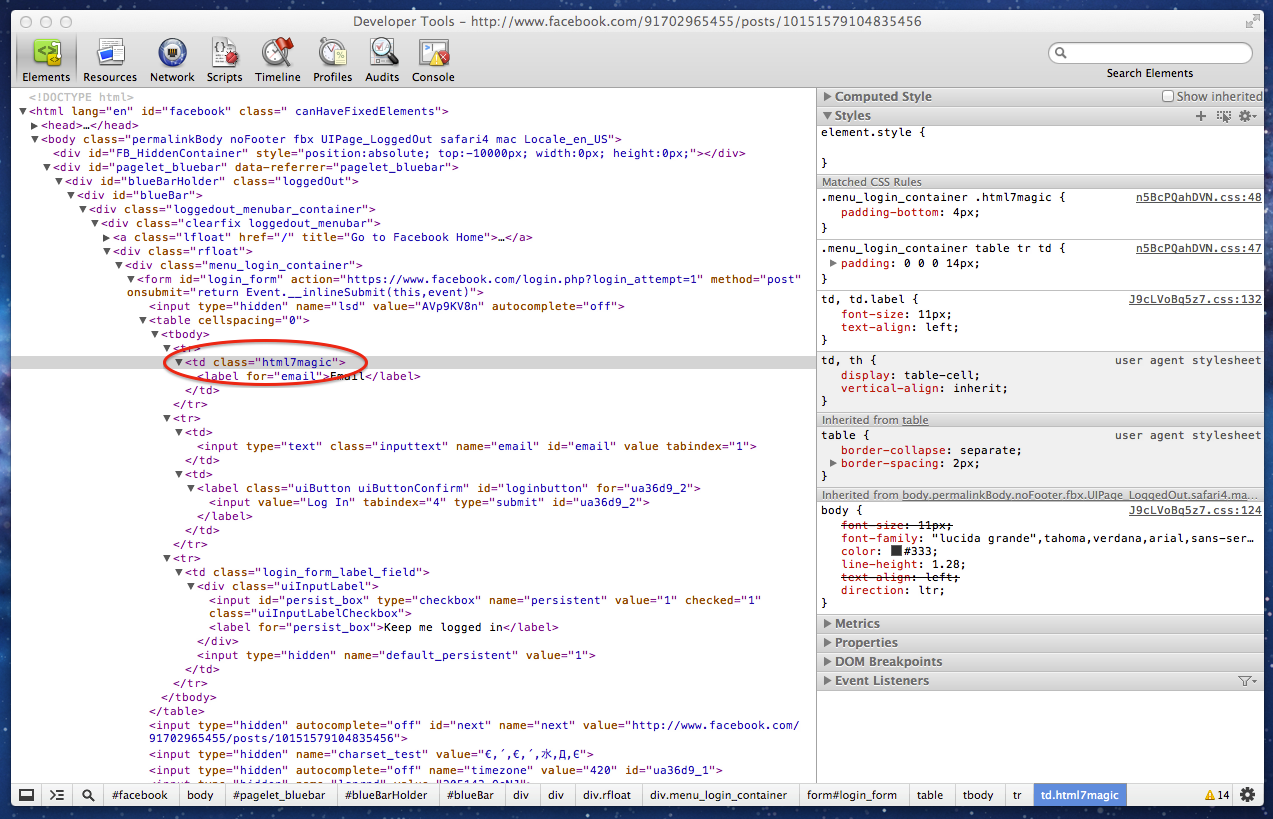This screenshot has height=819, width=1273.
Task: Select the charset_test input node
Action: [x=372, y=755]
